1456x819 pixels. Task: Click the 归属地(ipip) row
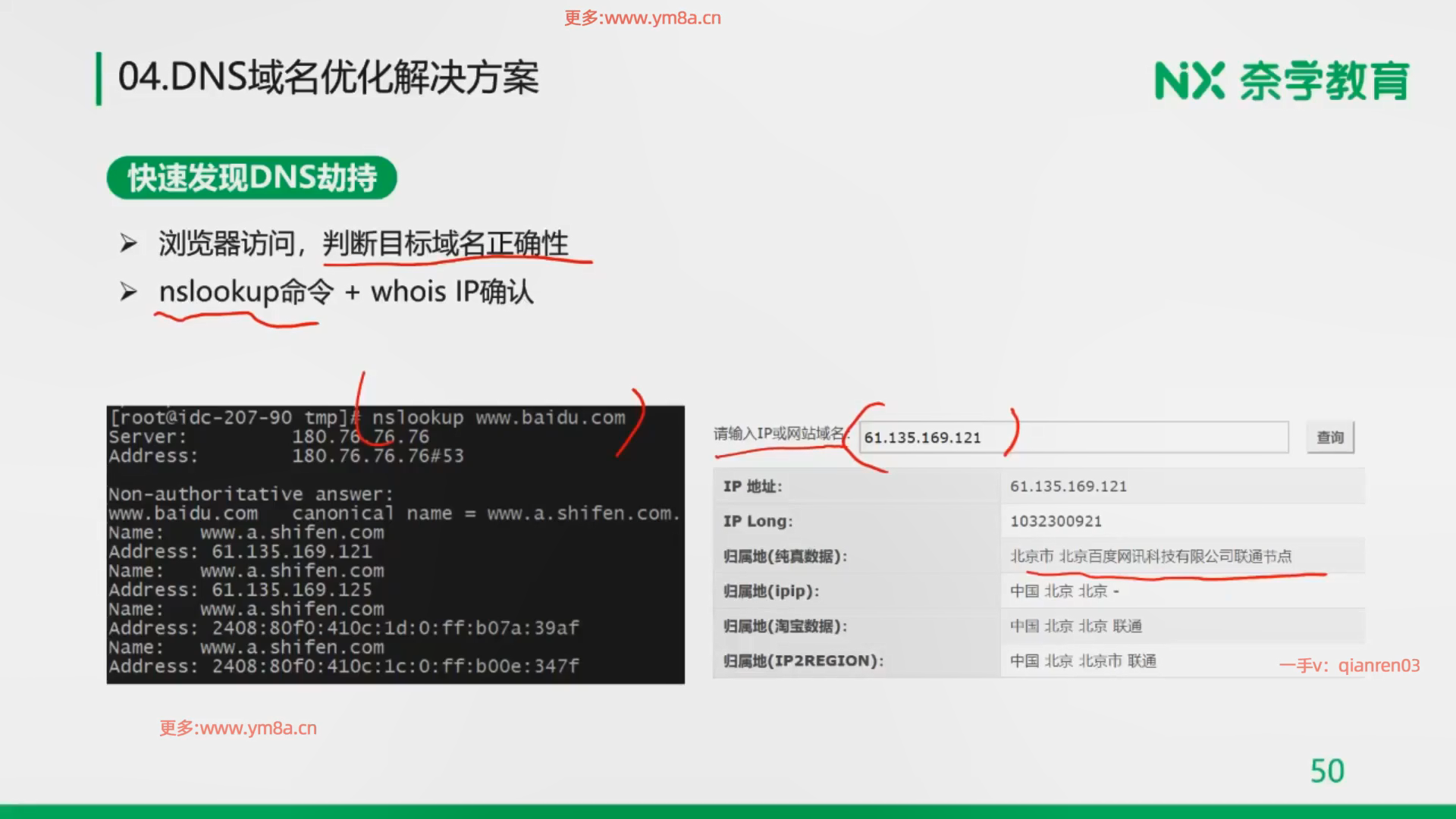(x=770, y=591)
